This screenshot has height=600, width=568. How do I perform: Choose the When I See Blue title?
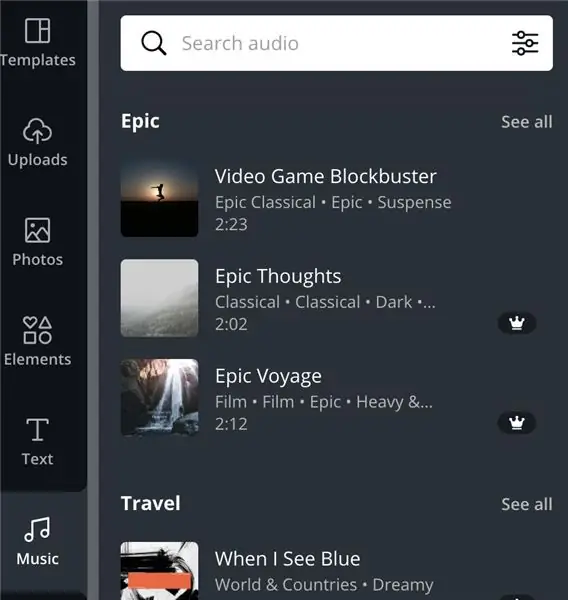(287, 559)
